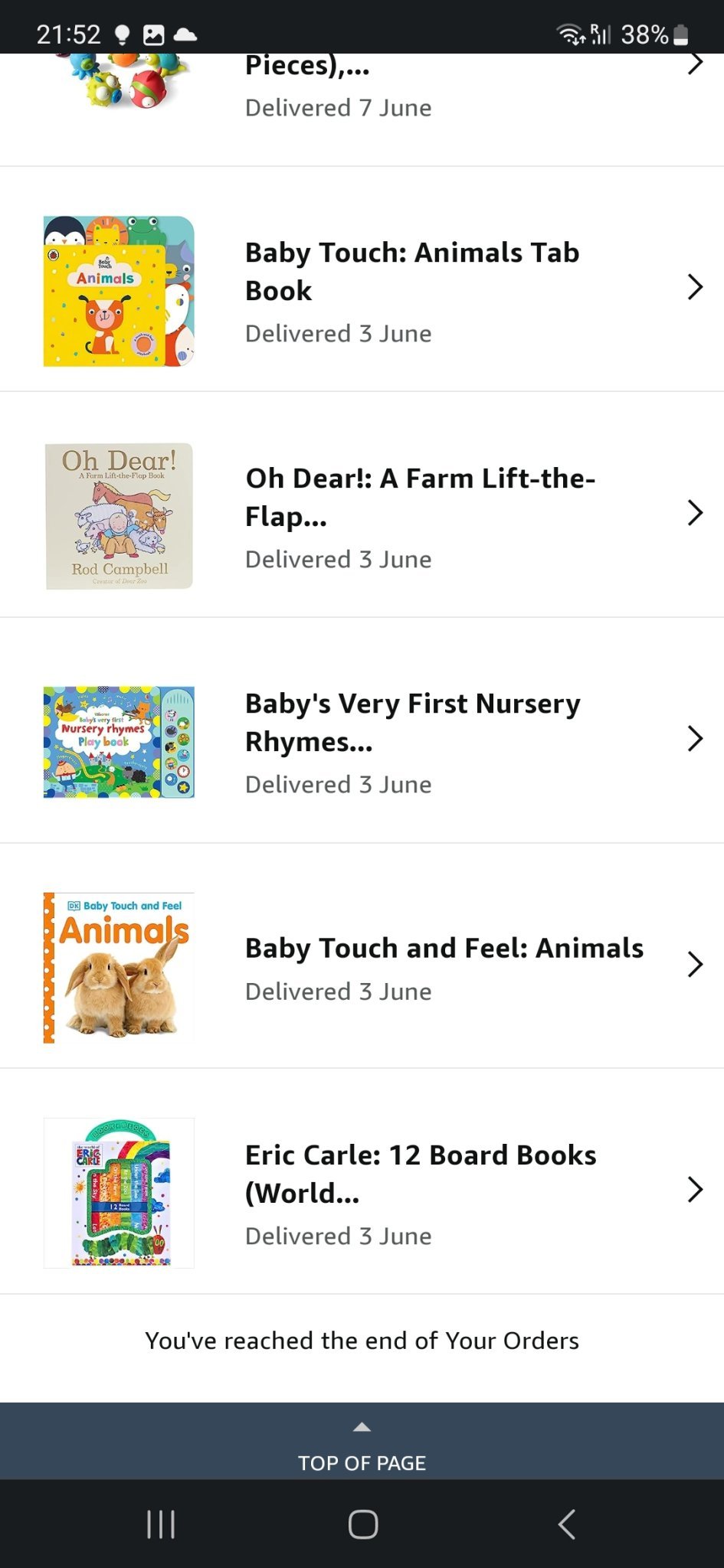The height and width of the screenshot is (1568, 724).
Task: Tap Android back navigation arrow
Action: click(567, 1524)
